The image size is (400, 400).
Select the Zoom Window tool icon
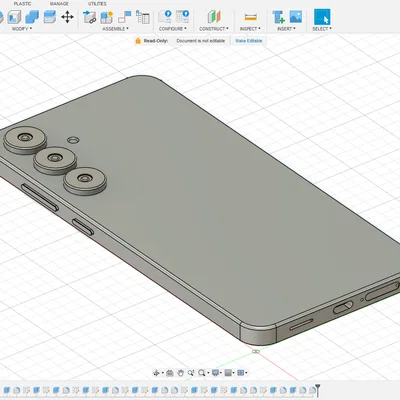pos(191,373)
